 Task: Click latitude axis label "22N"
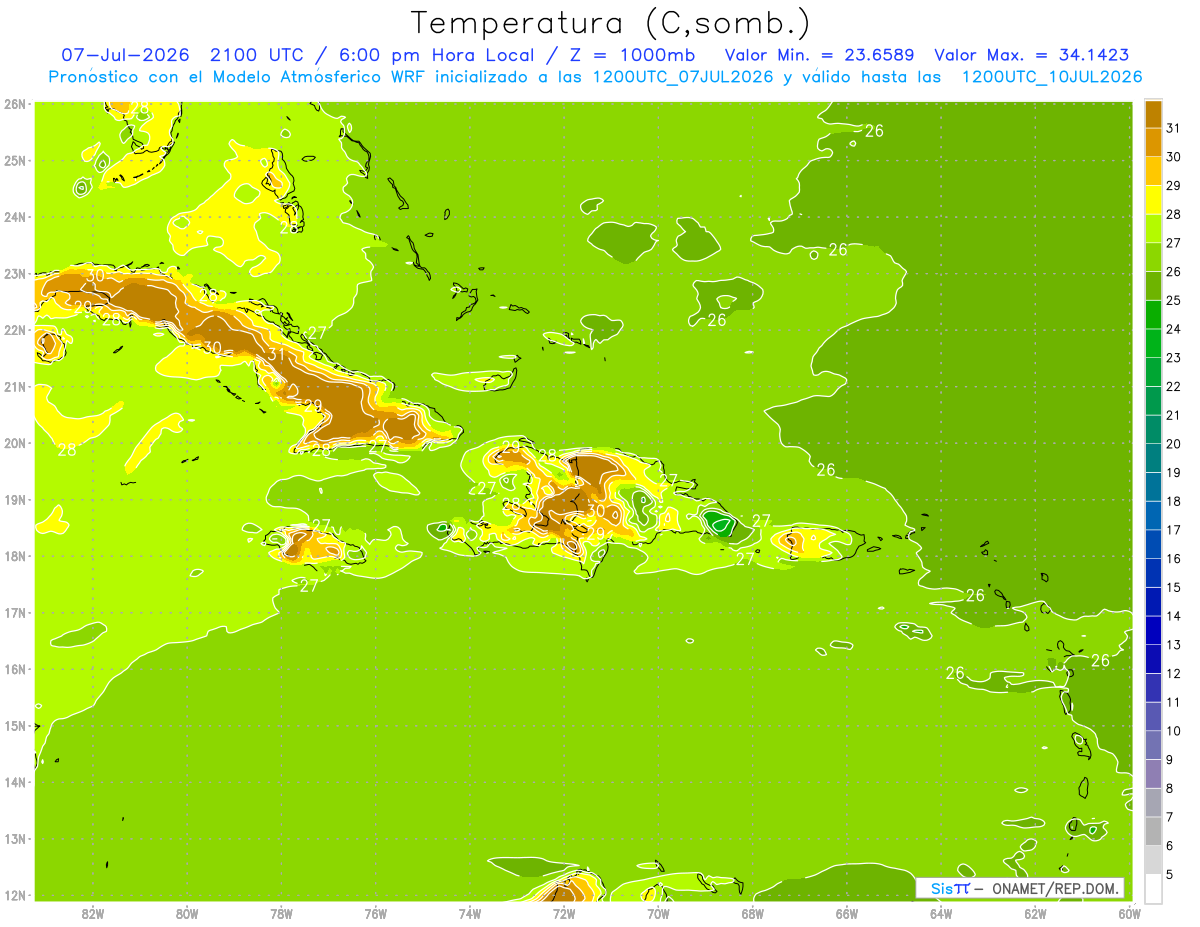(x=15, y=330)
